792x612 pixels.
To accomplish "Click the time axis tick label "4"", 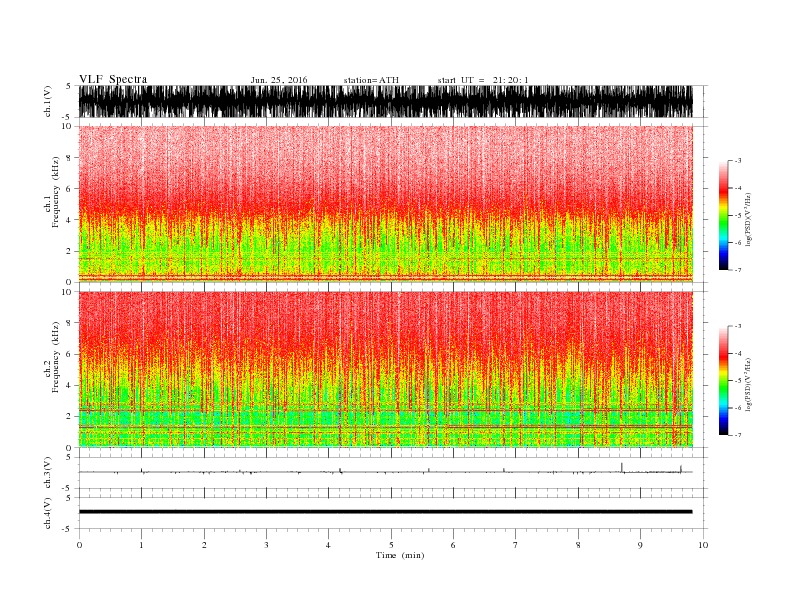I will (328, 545).
